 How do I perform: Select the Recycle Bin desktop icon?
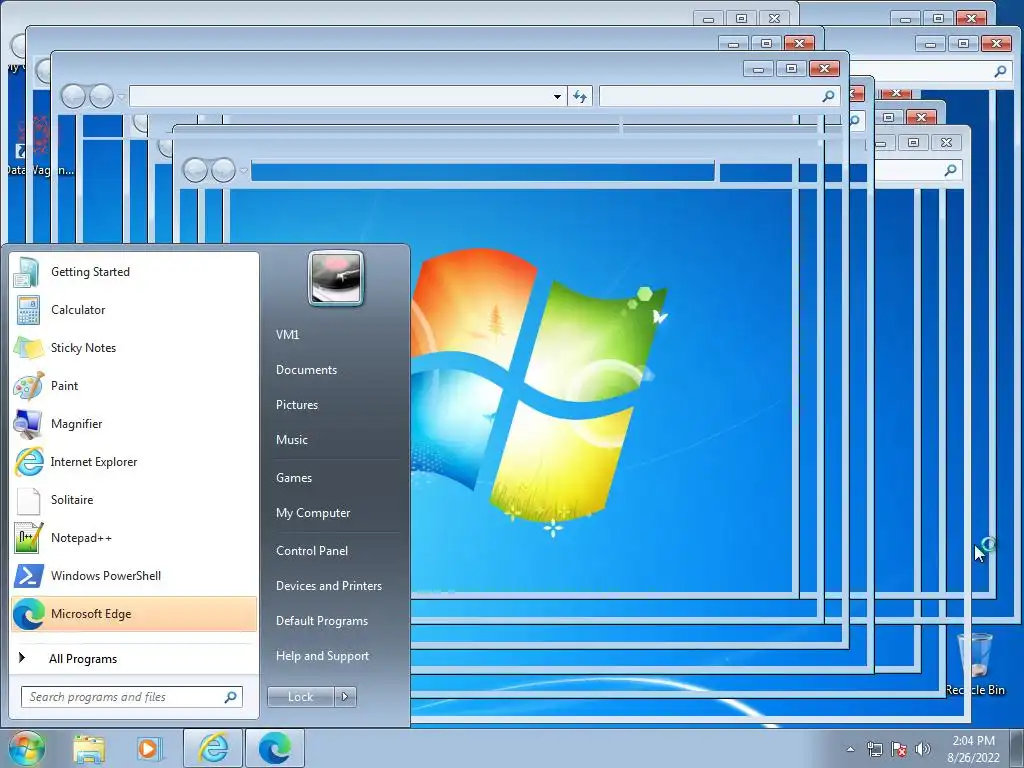975,663
